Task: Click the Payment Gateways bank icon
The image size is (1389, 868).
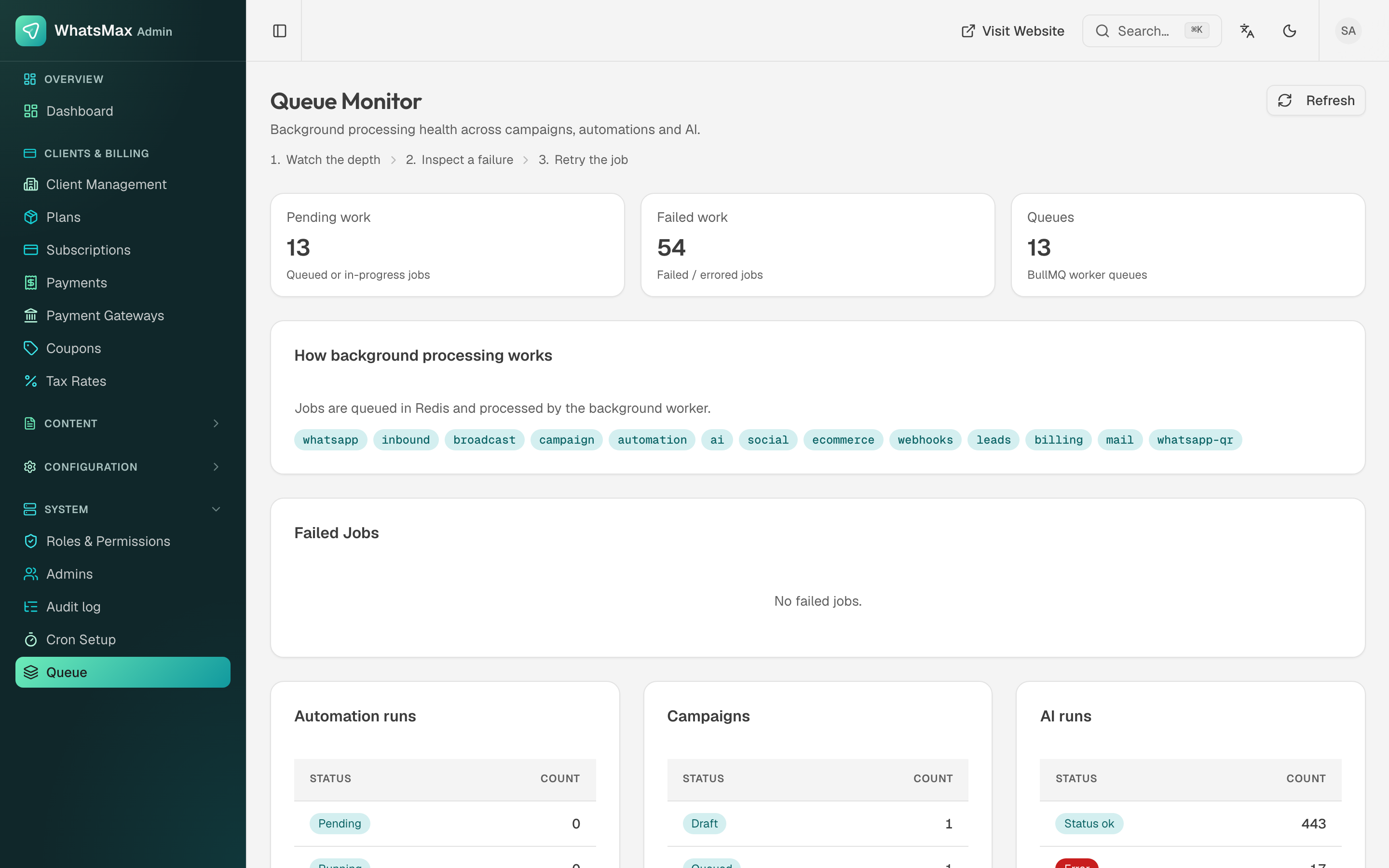Action: tap(31, 315)
